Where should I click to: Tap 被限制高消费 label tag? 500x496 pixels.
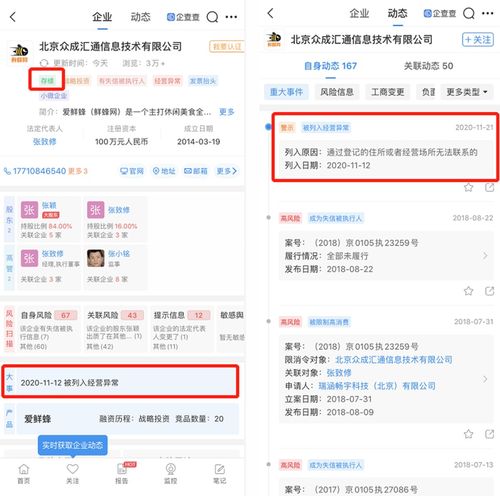pyautogui.click(x=329, y=322)
